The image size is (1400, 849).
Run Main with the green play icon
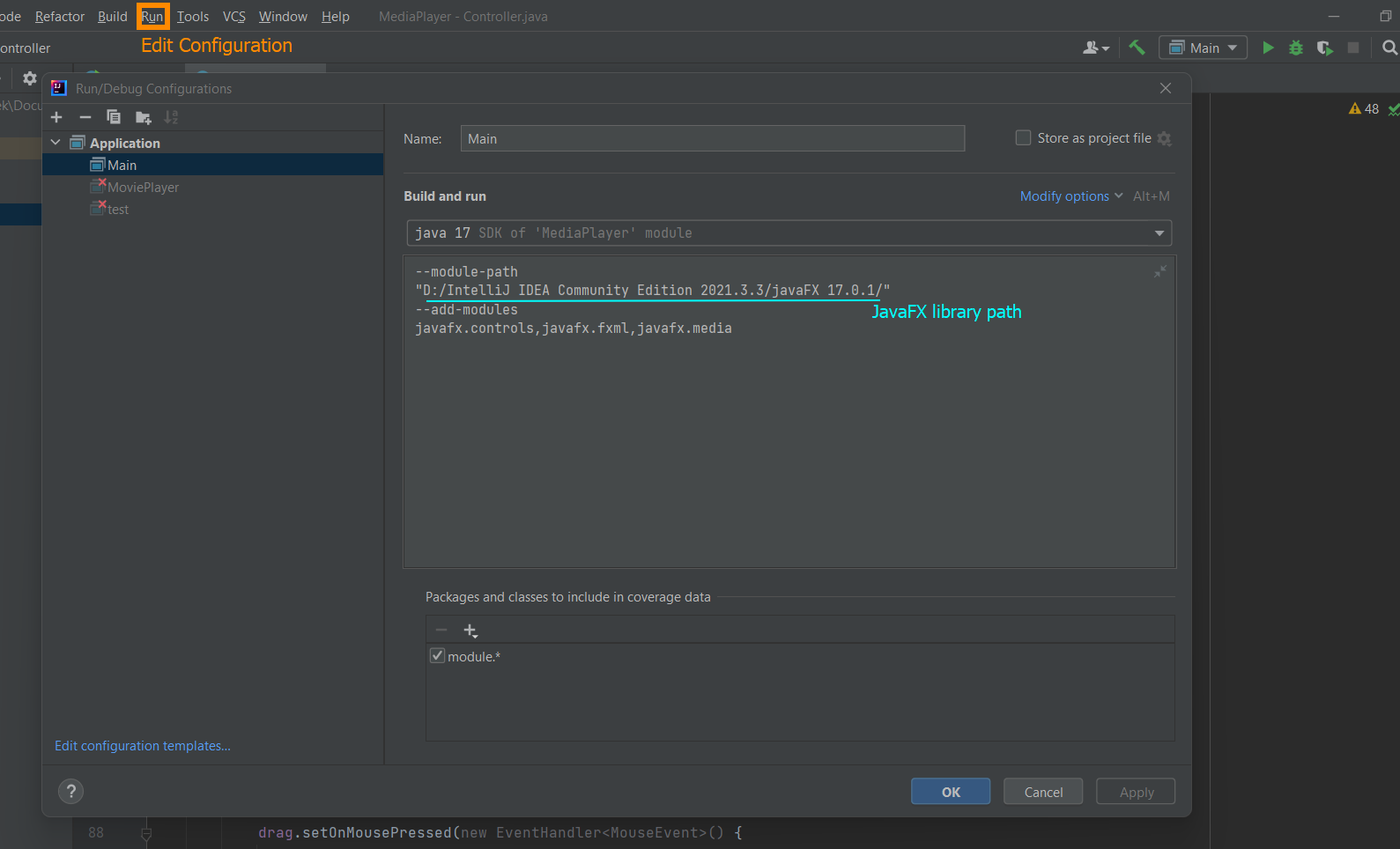tap(1268, 48)
